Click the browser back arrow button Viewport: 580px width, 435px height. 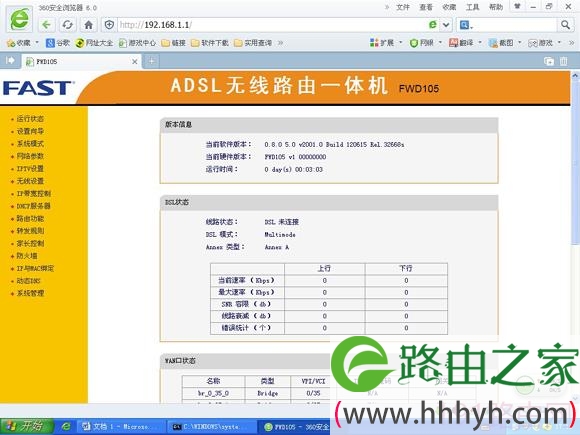(46, 25)
